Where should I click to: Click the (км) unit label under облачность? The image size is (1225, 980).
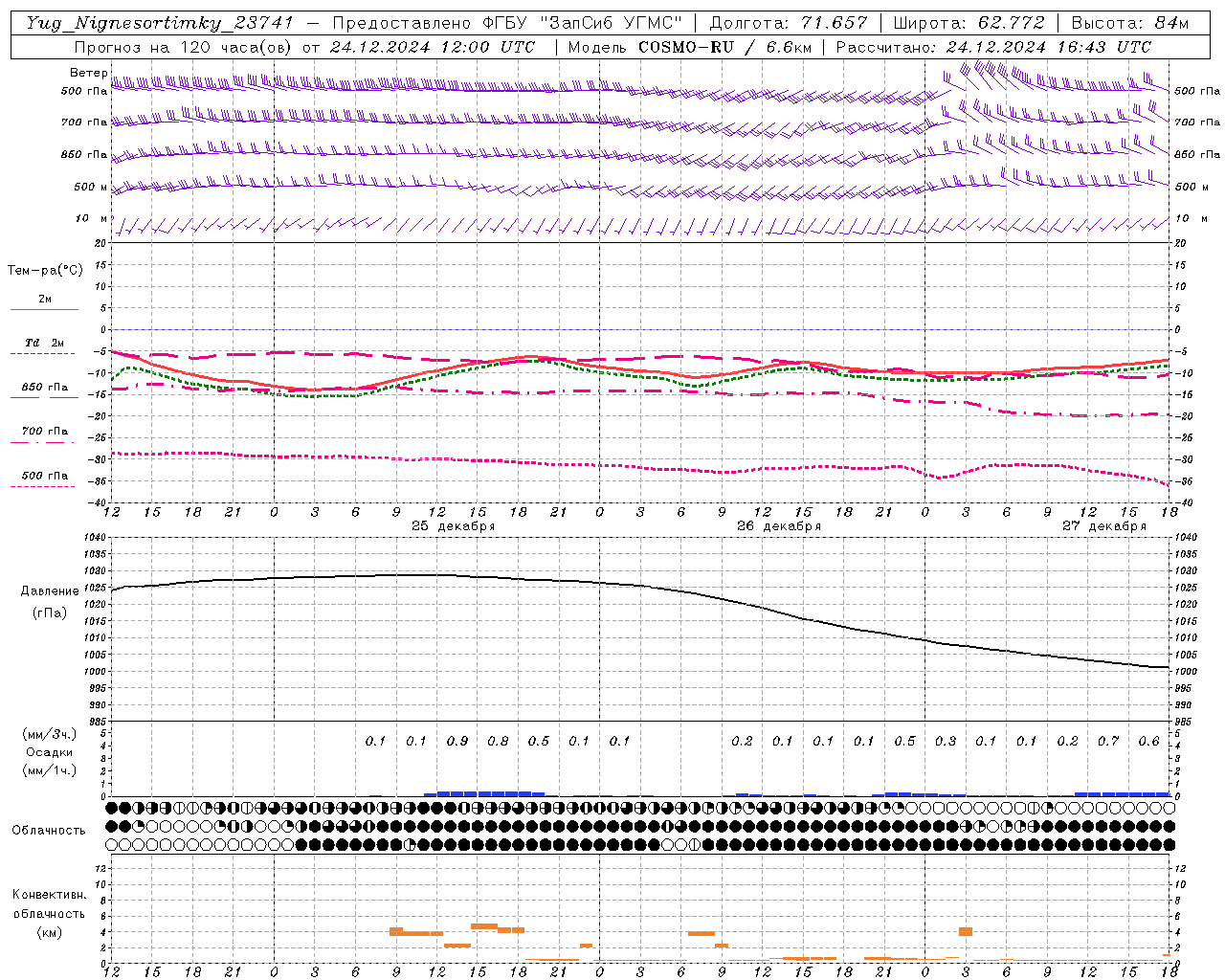[49, 932]
